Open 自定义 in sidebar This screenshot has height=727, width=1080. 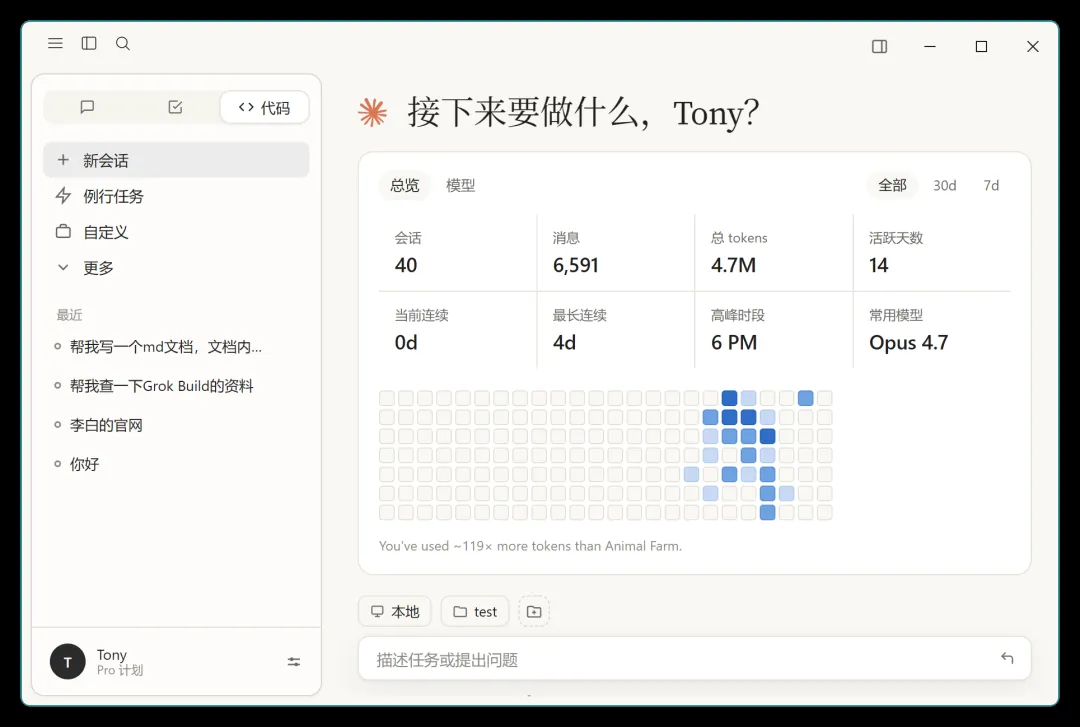[x=176, y=232]
